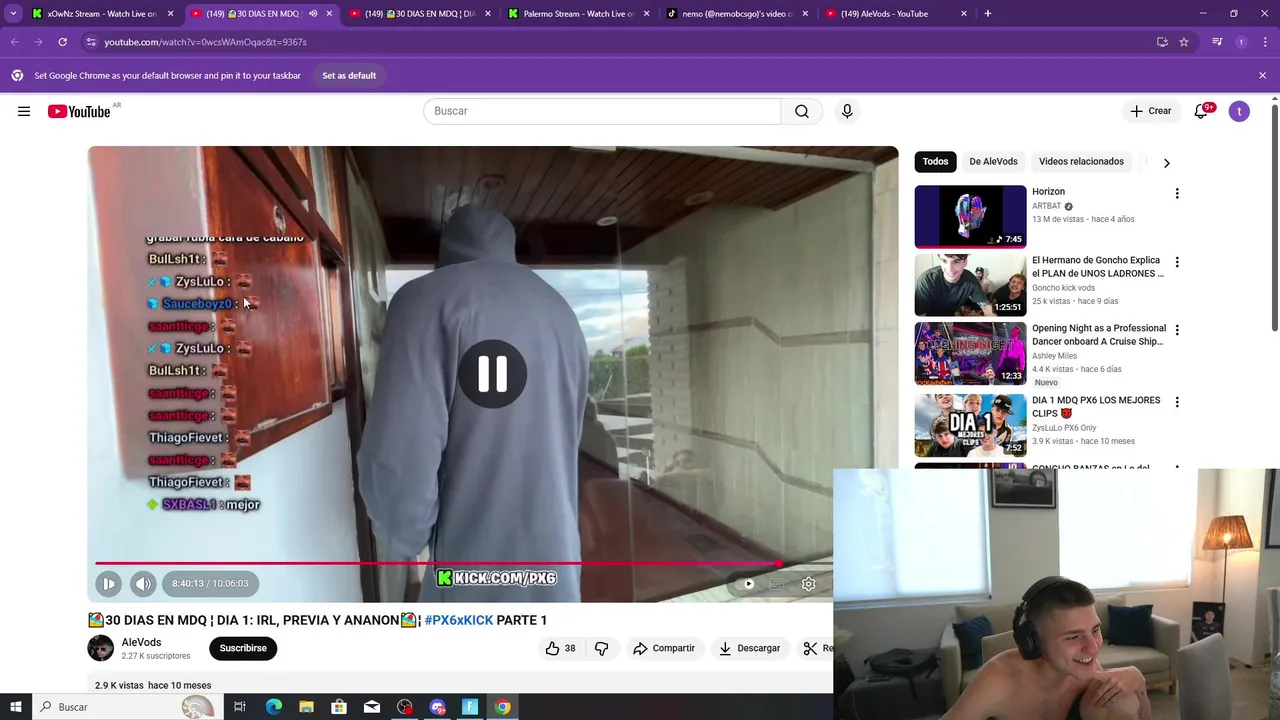Open the AleVods channel name link
The image size is (1280, 720).
(141, 643)
